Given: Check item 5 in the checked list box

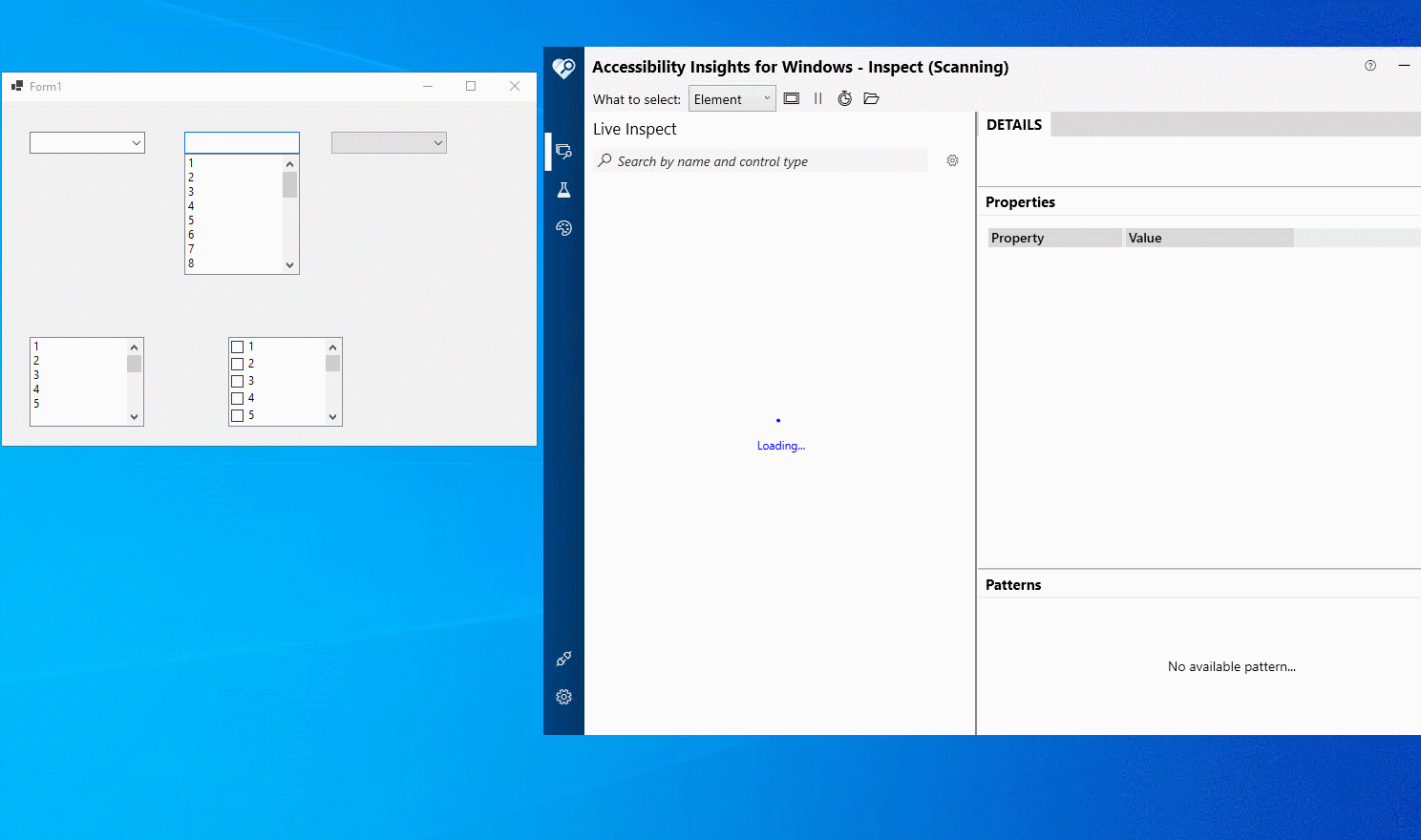Looking at the screenshot, I should tap(238, 415).
